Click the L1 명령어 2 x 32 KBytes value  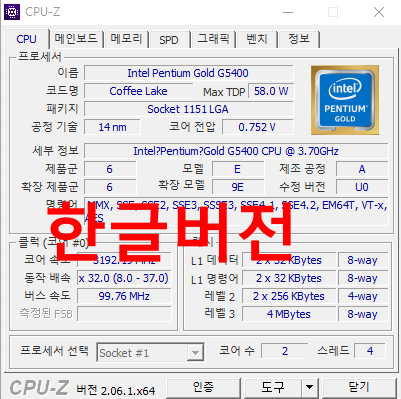(289, 278)
